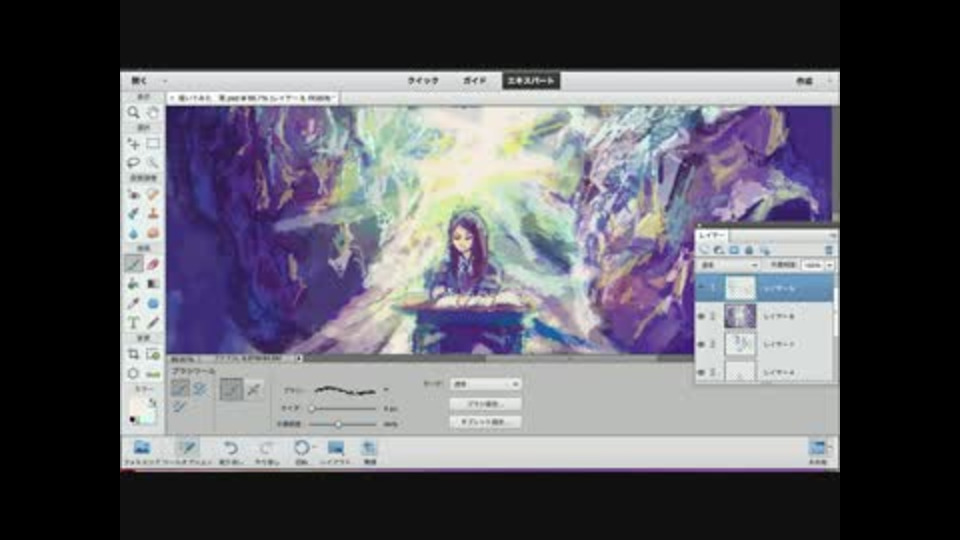Select the Brush tool in toolbox
Image resolution: width=960 pixels, height=540 pixels.
pos(133,264)
